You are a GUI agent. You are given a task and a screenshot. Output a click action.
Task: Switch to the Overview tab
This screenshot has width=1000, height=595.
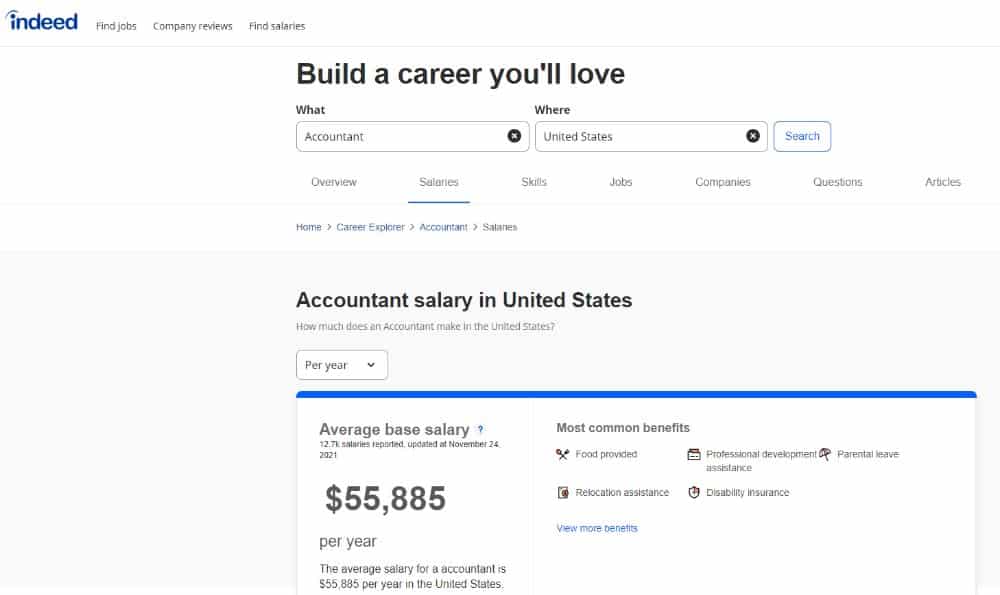coord(334,182)
